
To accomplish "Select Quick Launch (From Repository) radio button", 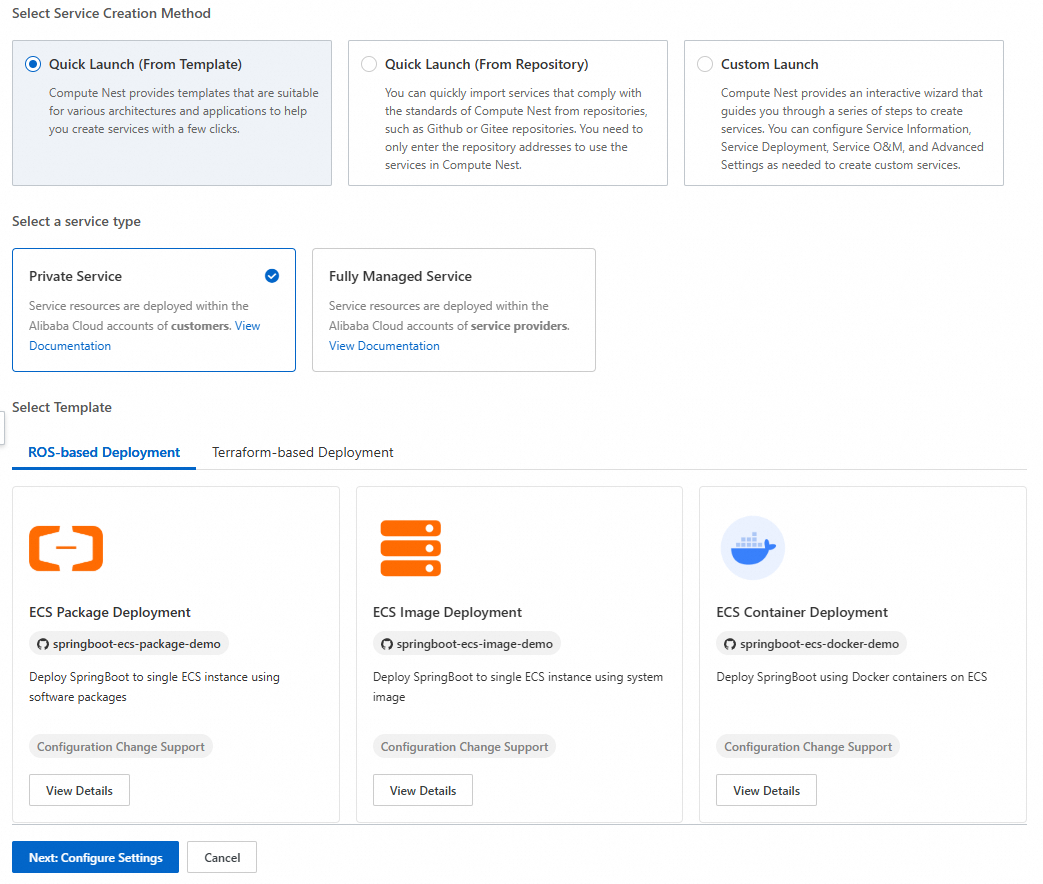I will 369,64.
